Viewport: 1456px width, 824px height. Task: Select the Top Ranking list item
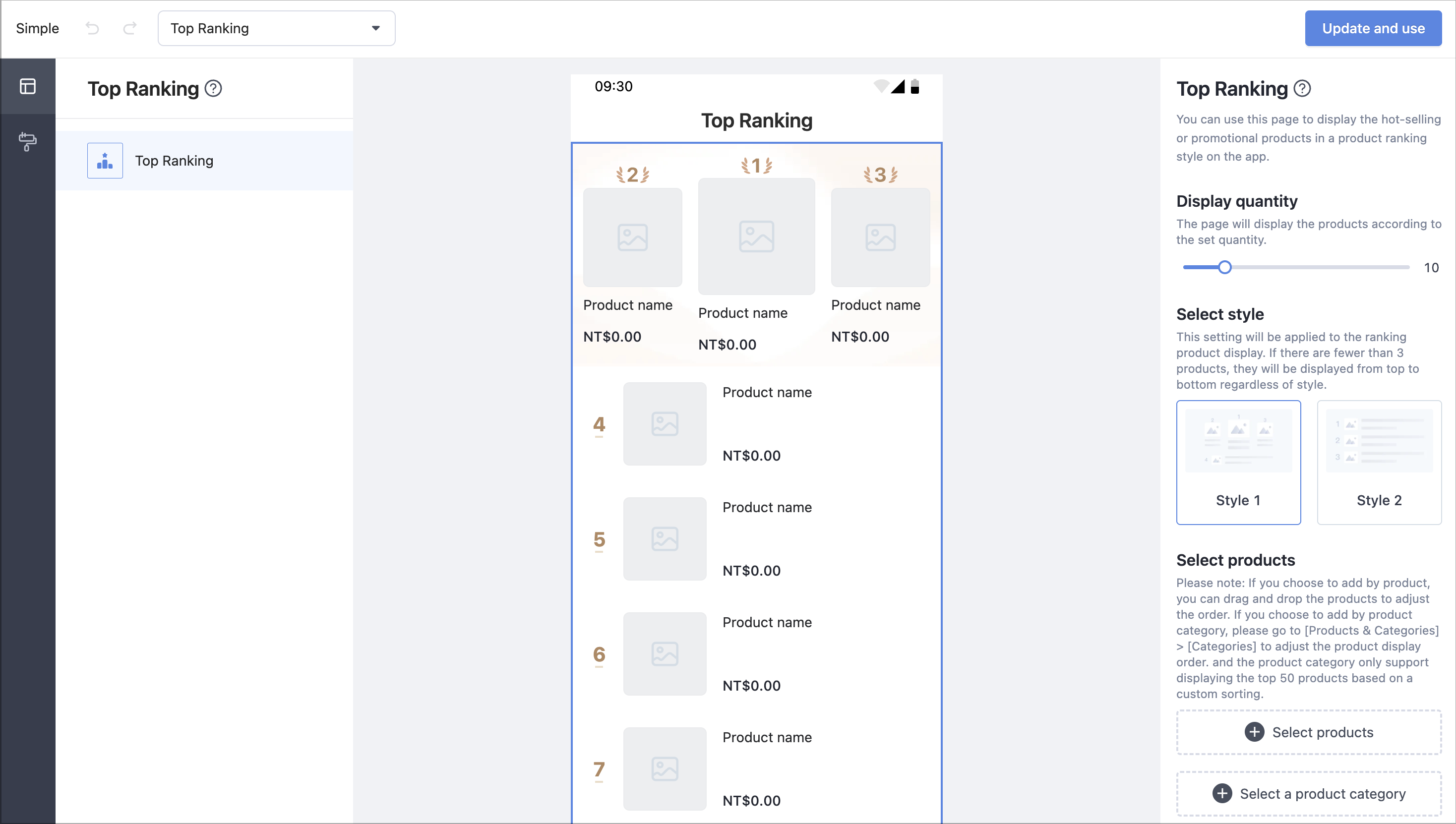[x=204, y=161]
